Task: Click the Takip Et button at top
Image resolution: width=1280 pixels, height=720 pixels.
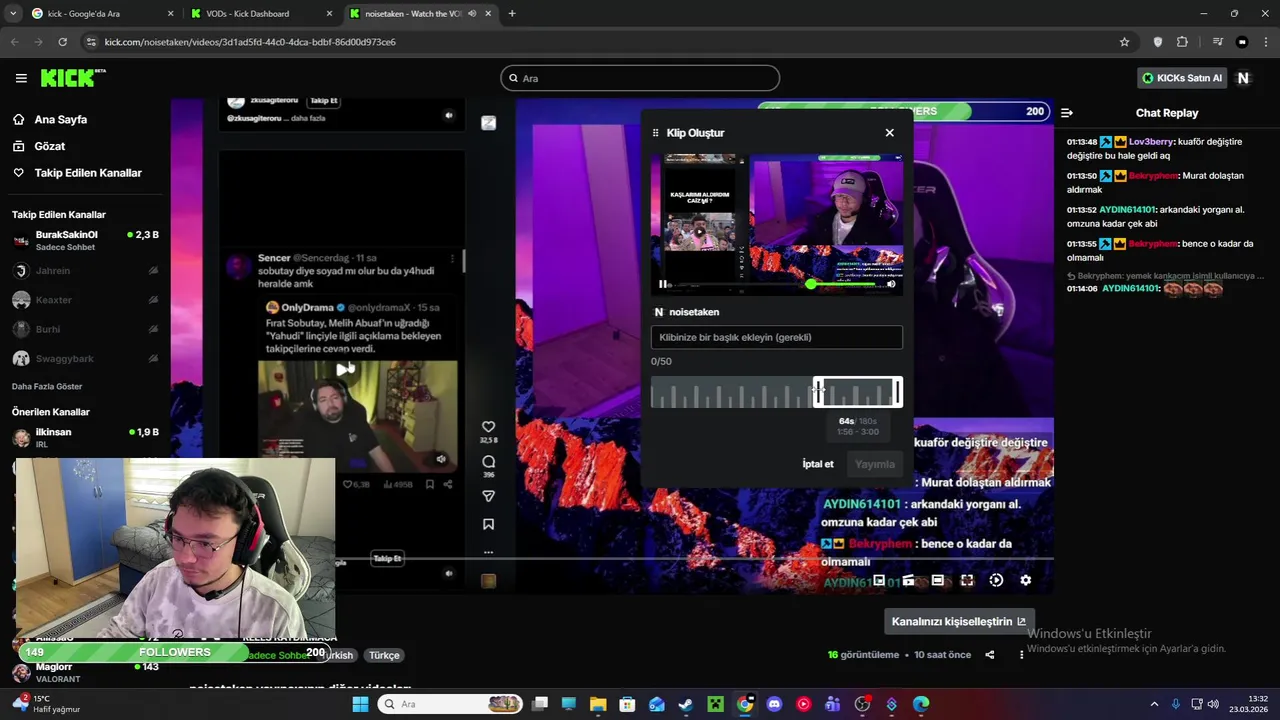Action: (324, 101)
